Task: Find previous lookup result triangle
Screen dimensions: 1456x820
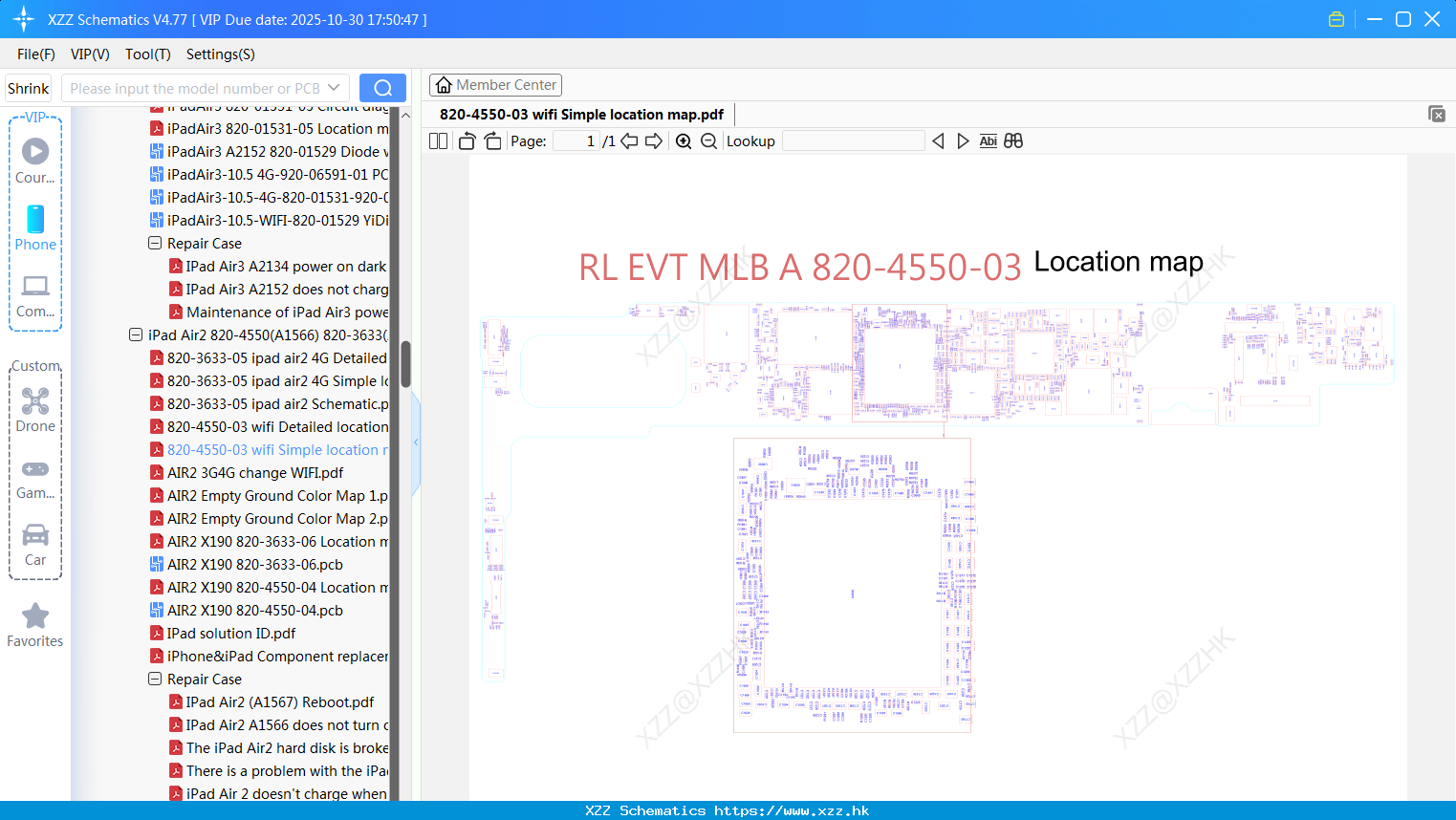Action: pos(938,140)
